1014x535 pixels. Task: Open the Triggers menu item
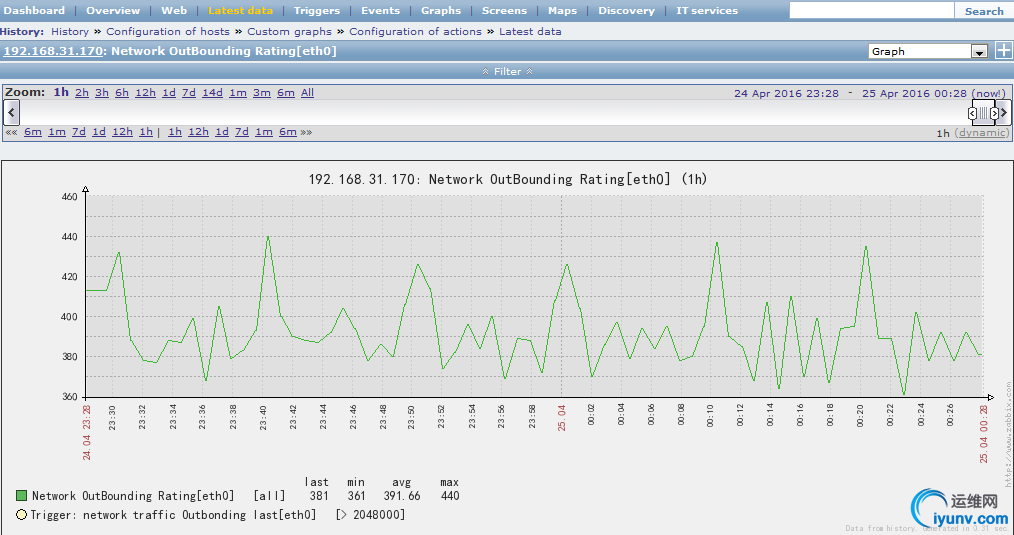[316, 10]
